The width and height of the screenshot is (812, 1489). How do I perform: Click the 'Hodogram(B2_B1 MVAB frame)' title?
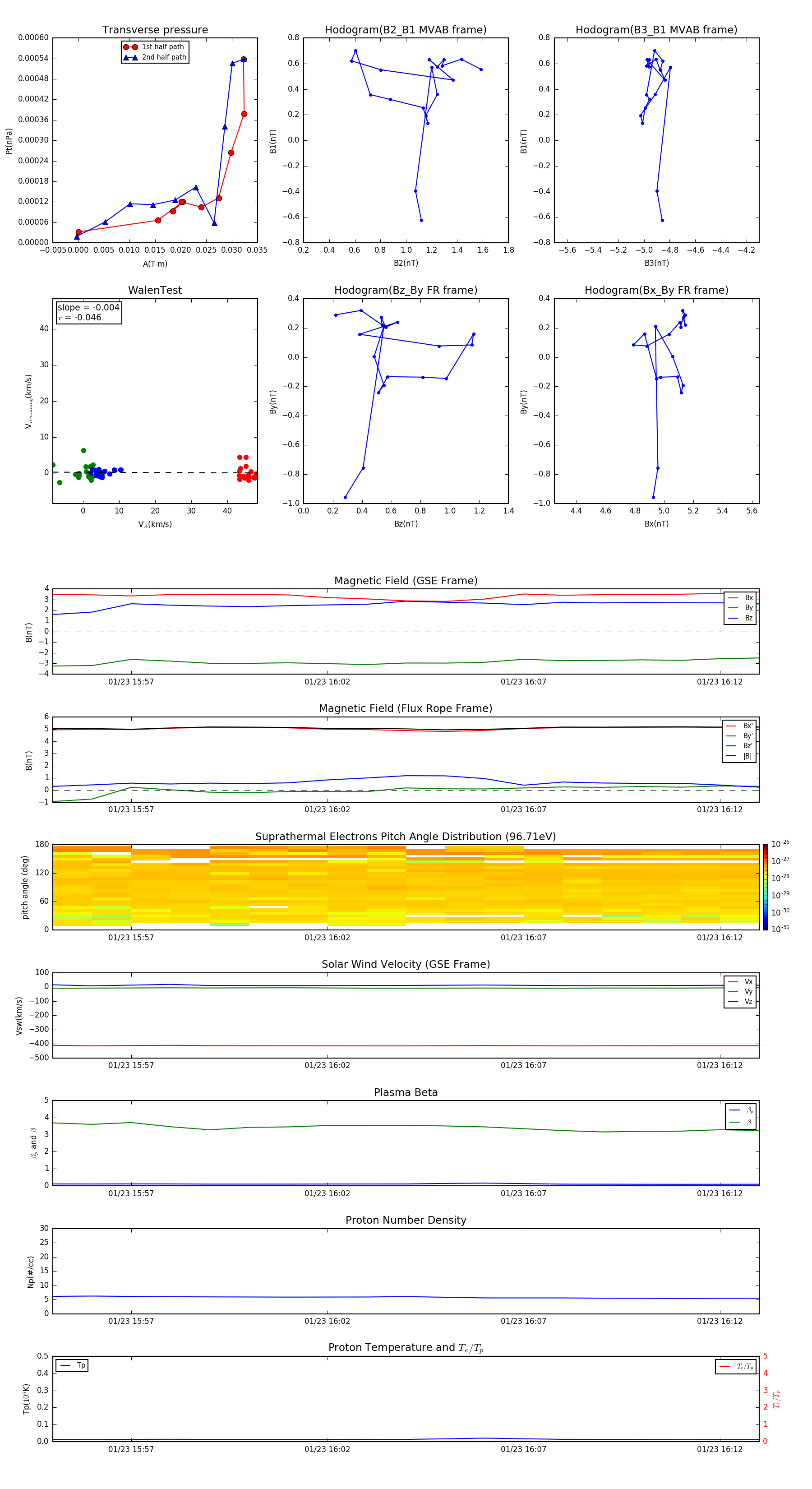406,30
